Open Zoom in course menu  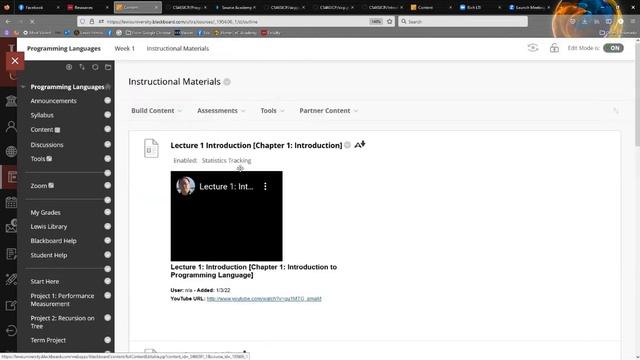coord(39,186)
